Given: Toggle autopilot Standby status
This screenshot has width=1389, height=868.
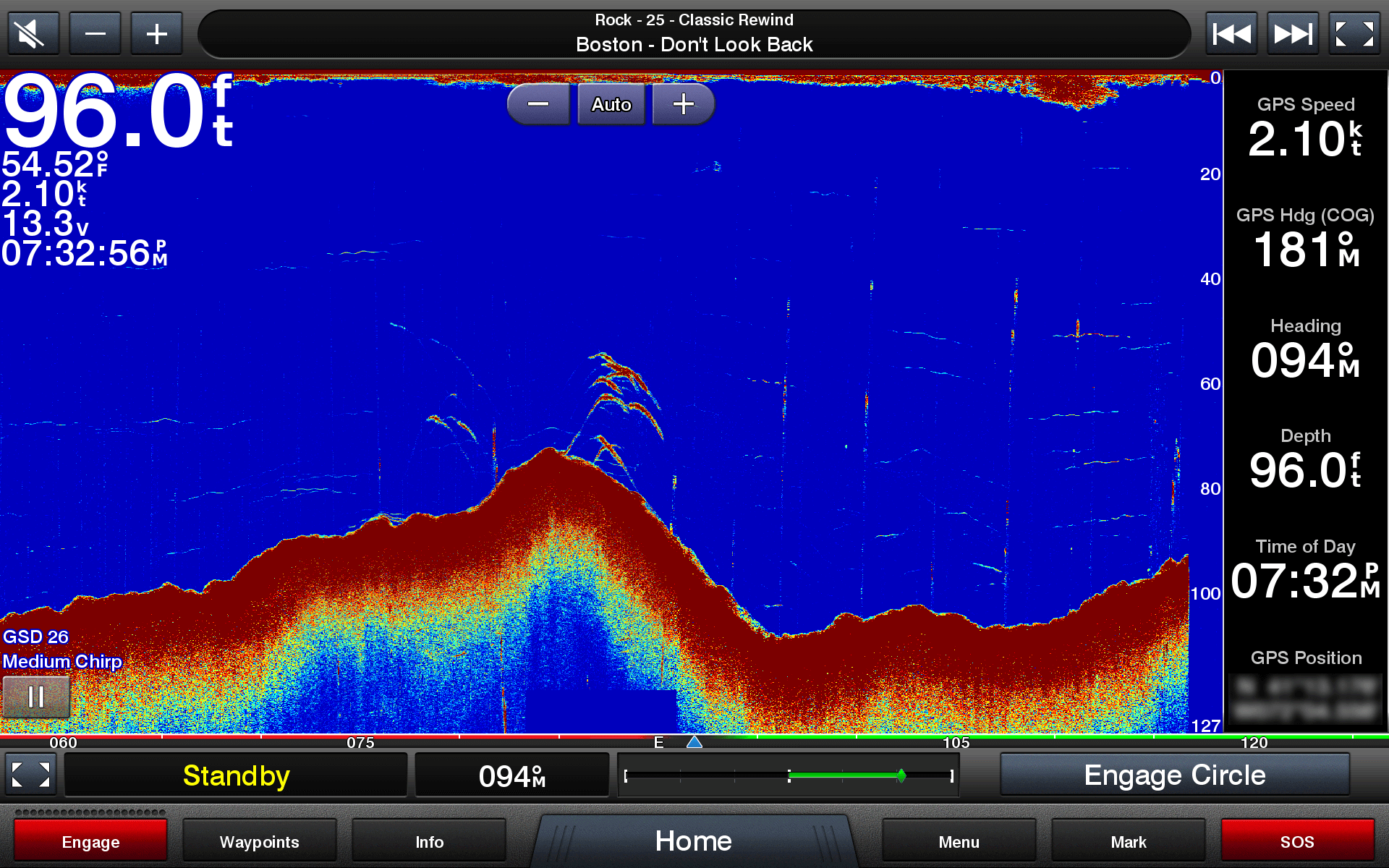Looking at the screenshot, I should [x=236, y=775].
